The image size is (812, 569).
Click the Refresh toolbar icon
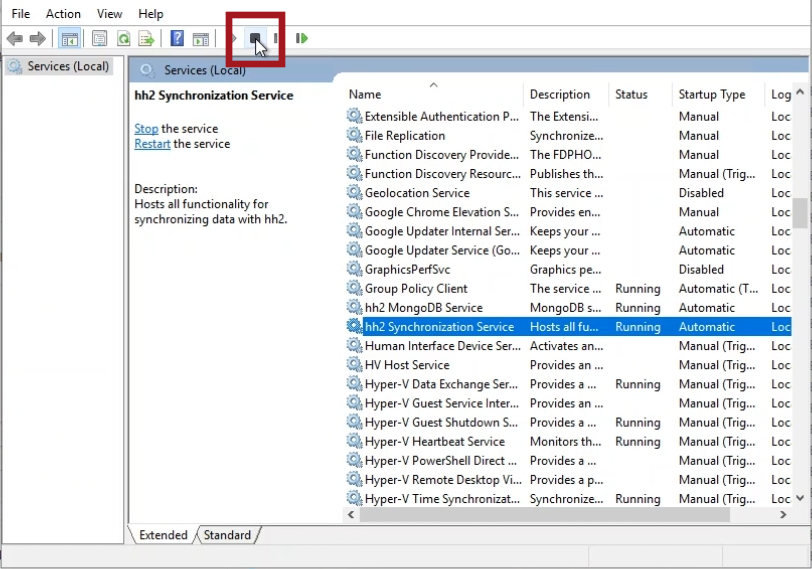[x=123, y=38]
